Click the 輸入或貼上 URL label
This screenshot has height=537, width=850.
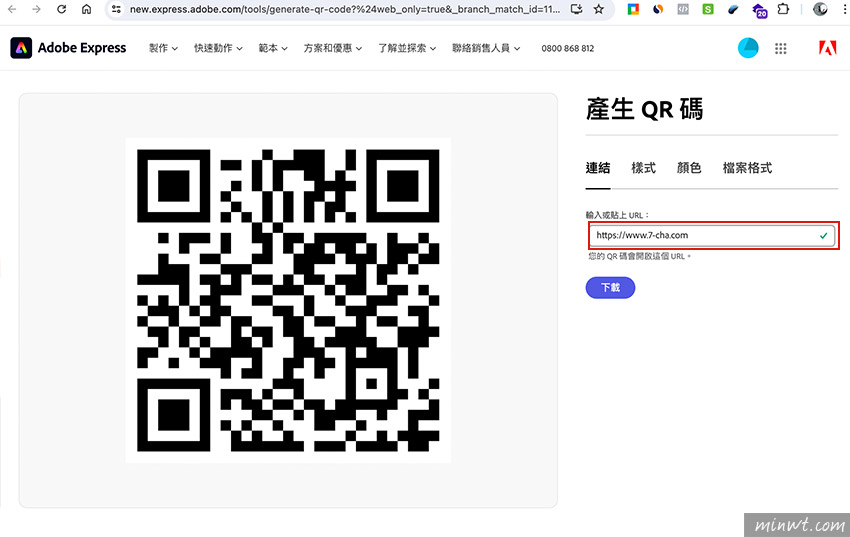(617, 215)
